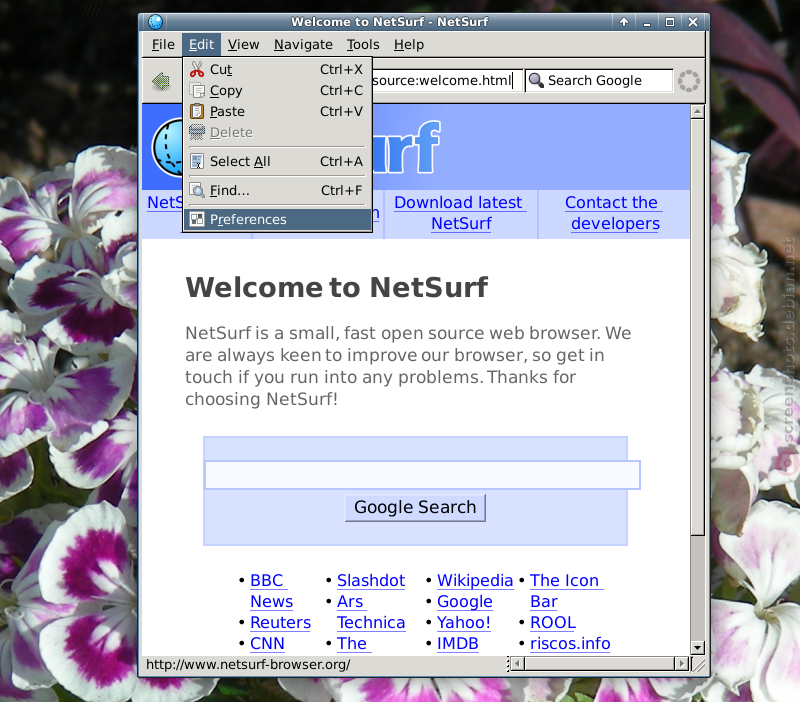Choose Cut from the Edit menu
Viewport: 800px width, 702px height.
point(277,69)
